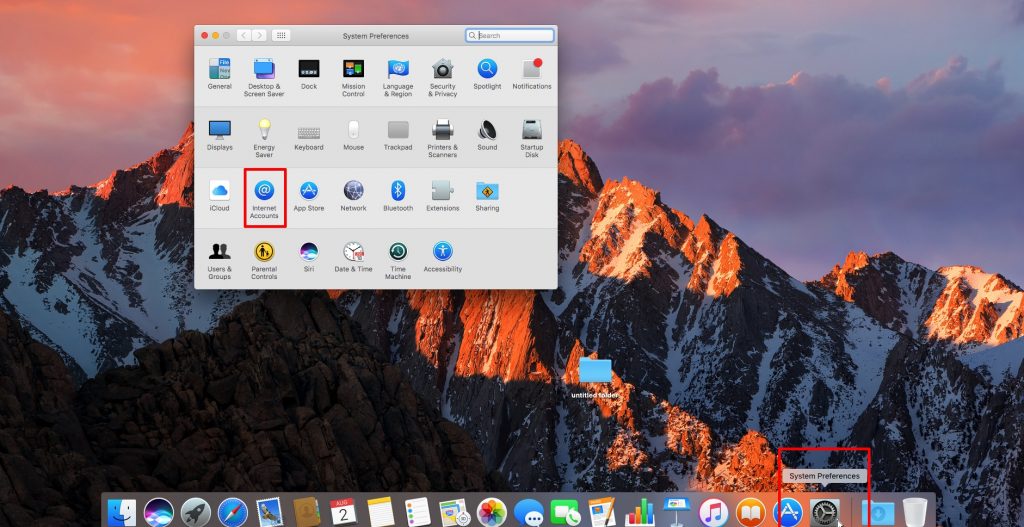Image resolution: width=1024 pixels, height=527 pixels.
Task: Open Energy Saver preferences
Action: coord(264,138)
